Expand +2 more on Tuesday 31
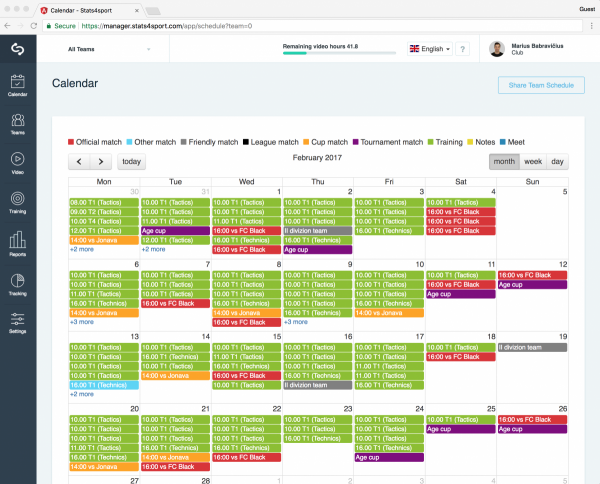600x484 pixels. click(153, 249)
